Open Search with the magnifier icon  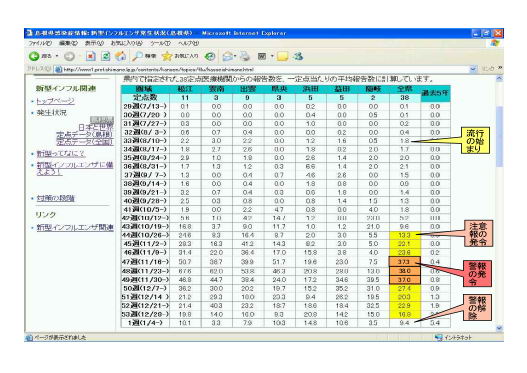point(137,56)
